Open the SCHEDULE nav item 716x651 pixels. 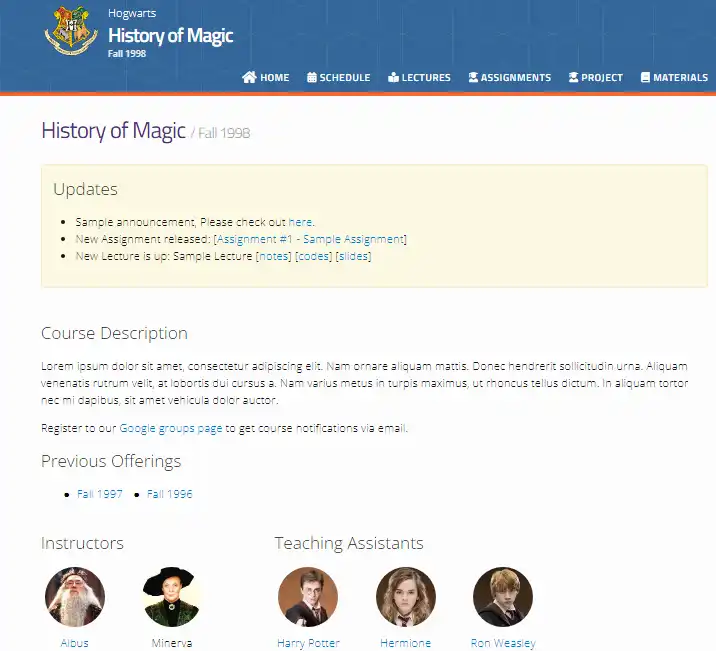[x=339, y=77]
